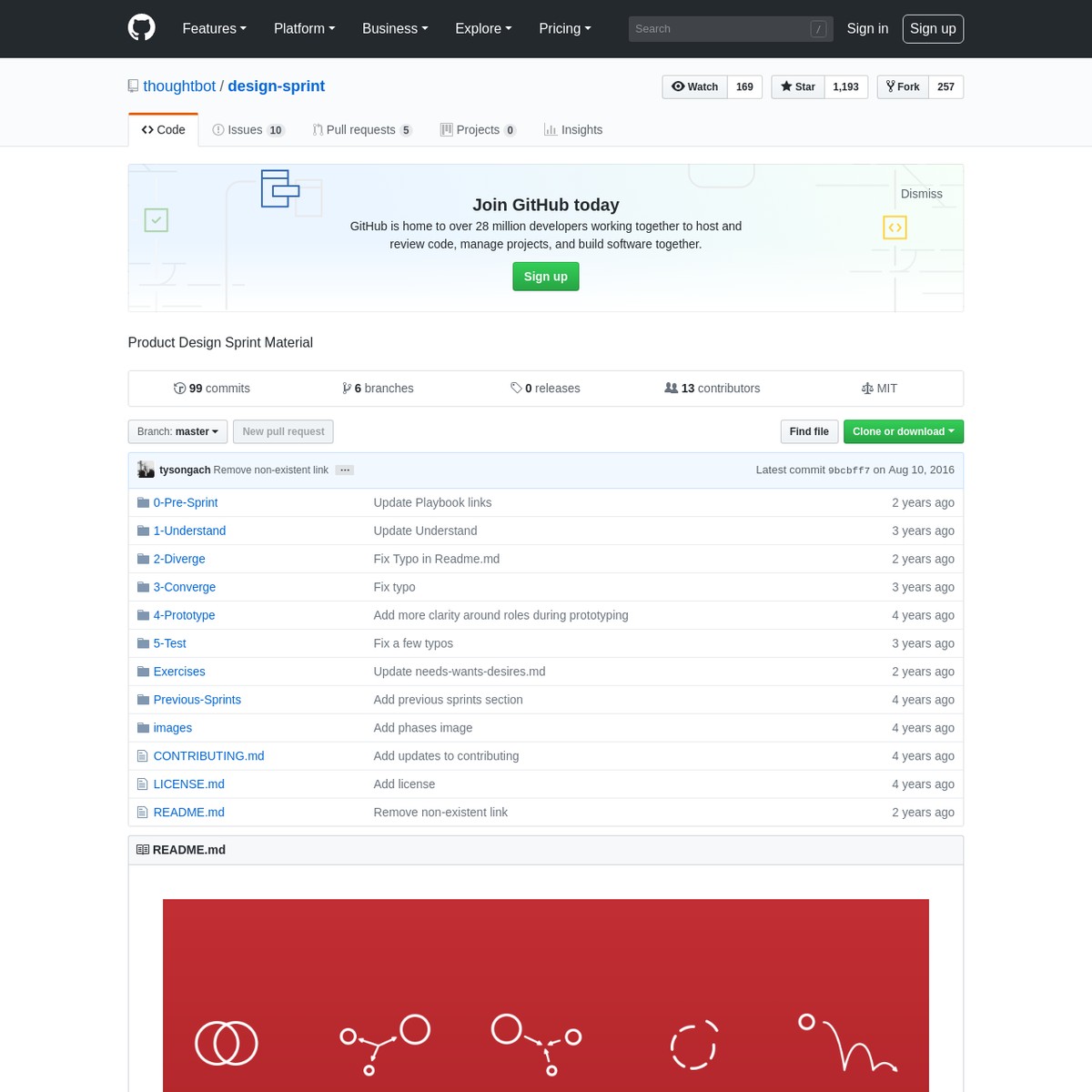The width and height of the screenshot is (1092, 1092).
Task: Click folder icon next to 0-Pre-Sprint
Action: [x=143, y=502]
